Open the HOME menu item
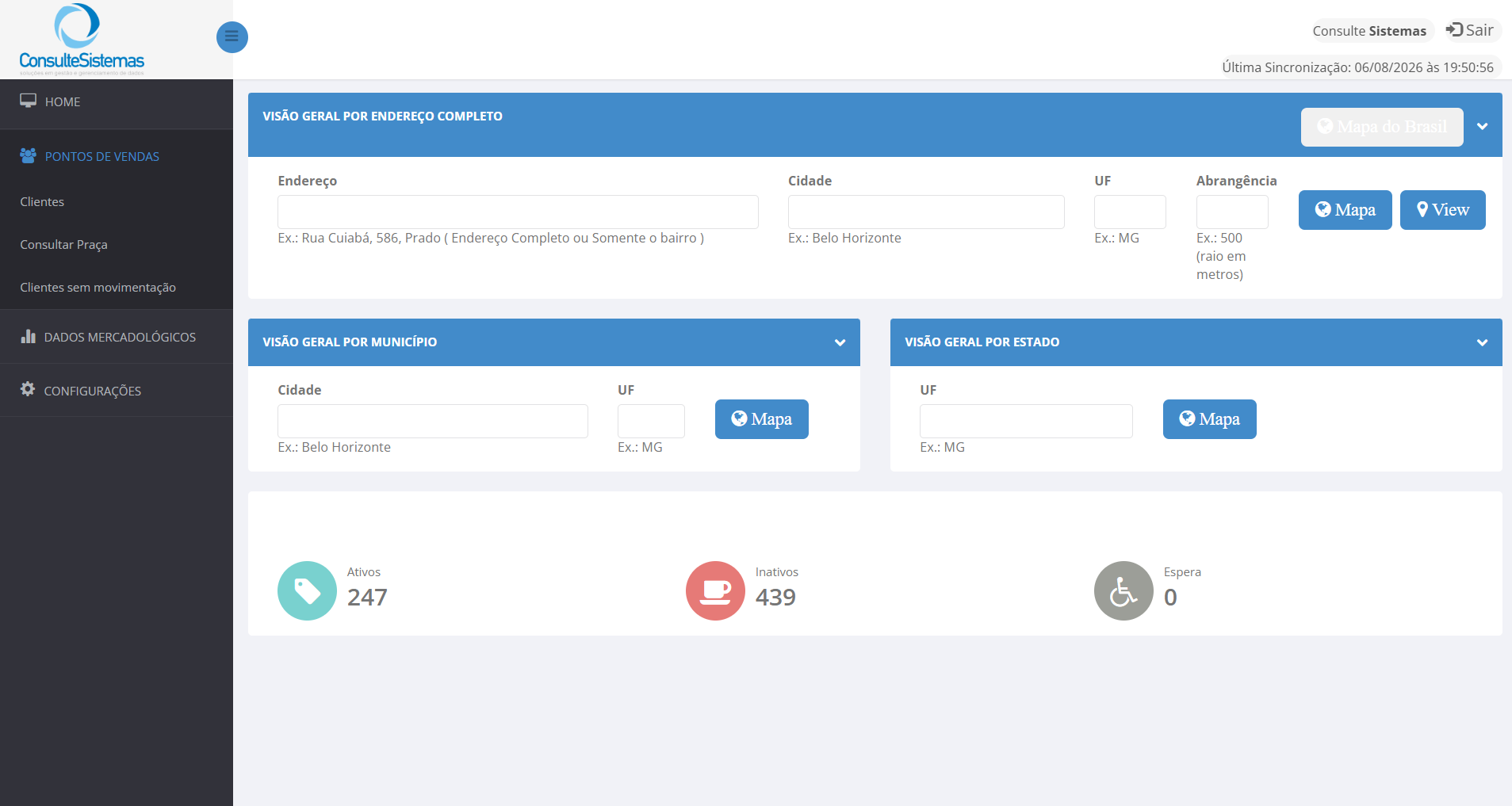The width and height of the screenshot is (1512, 806). click(x=117, y=101)
